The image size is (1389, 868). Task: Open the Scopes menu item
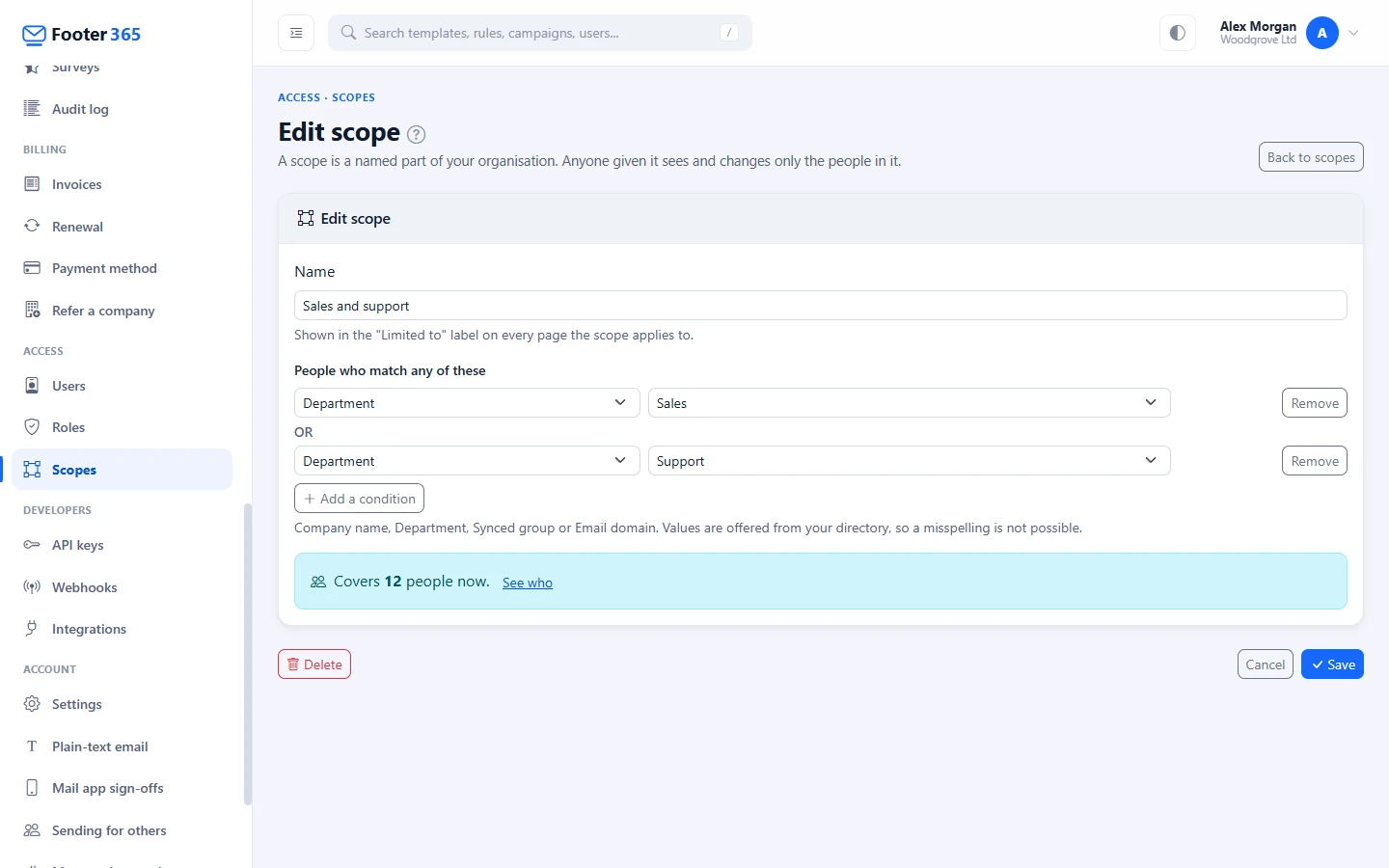tap(123, 470)
